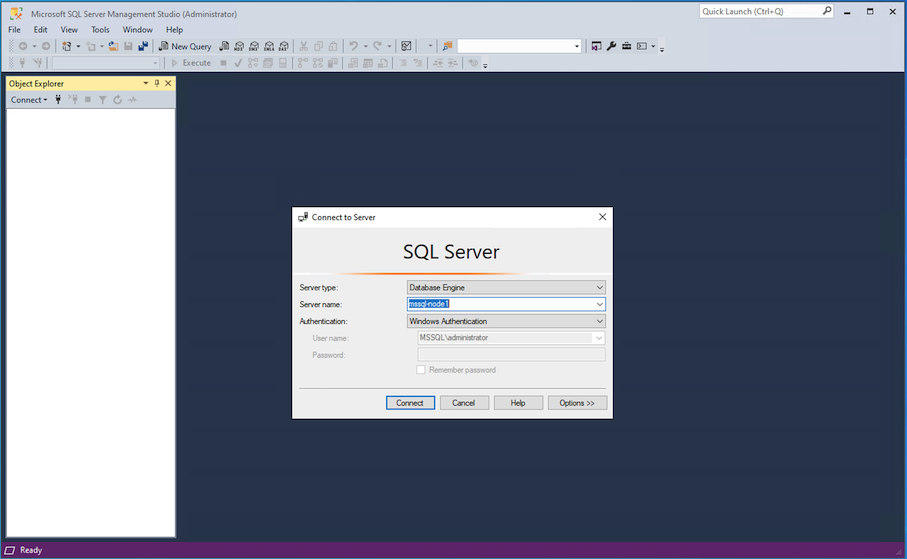Click the Disconnect icon in Object Explorer

pos(73,100)
